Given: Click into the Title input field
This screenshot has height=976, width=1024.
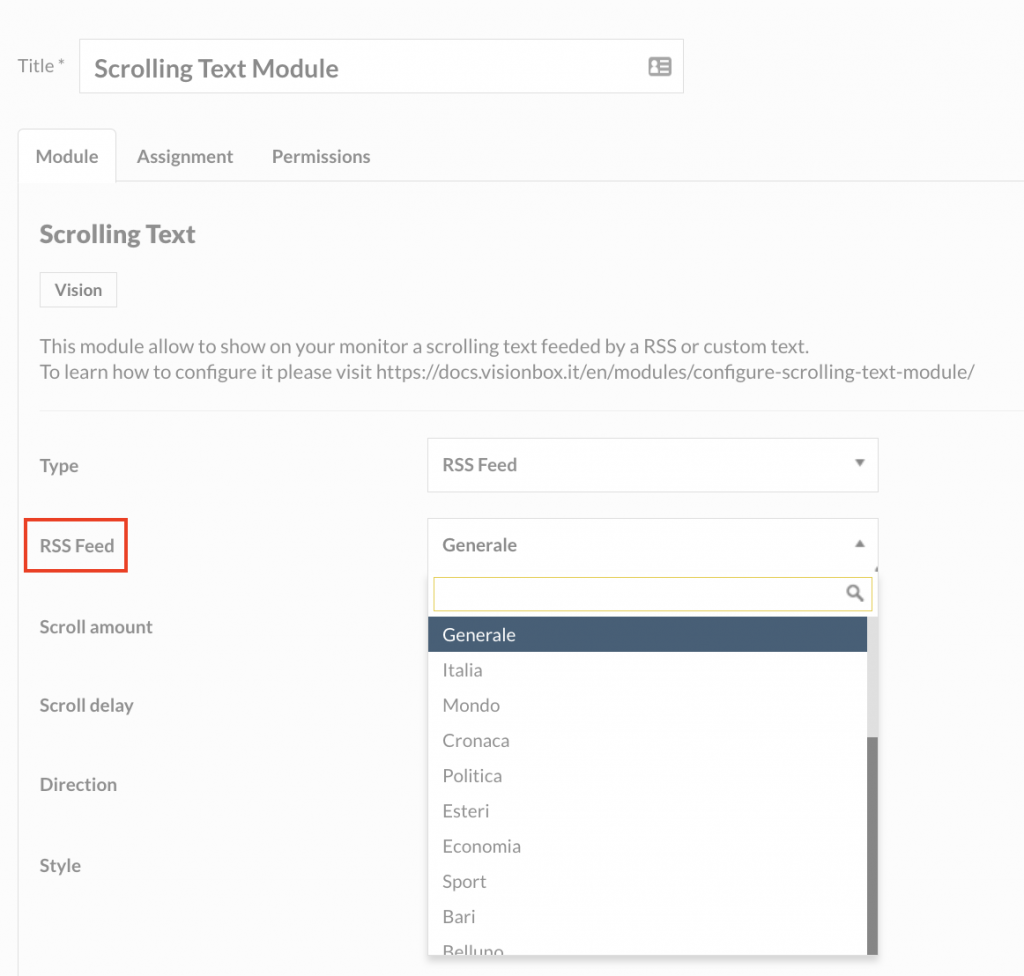Looking at the screenshot, I should [x=381, y=67].
